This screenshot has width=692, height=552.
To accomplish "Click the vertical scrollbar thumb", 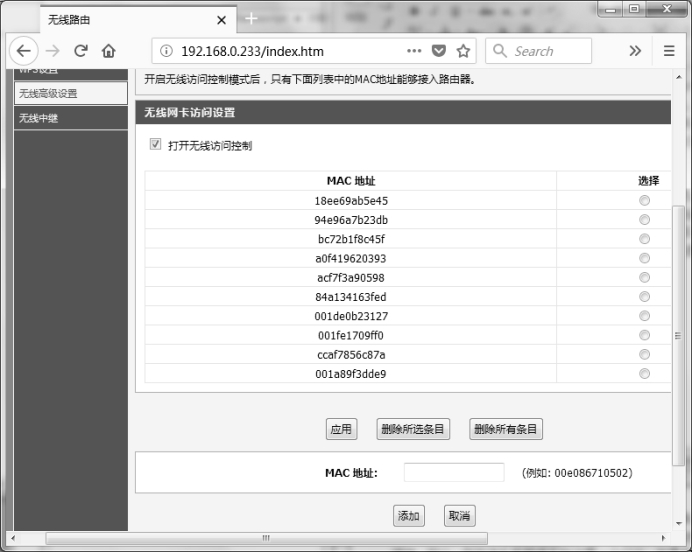I will [x=678, y=335].
